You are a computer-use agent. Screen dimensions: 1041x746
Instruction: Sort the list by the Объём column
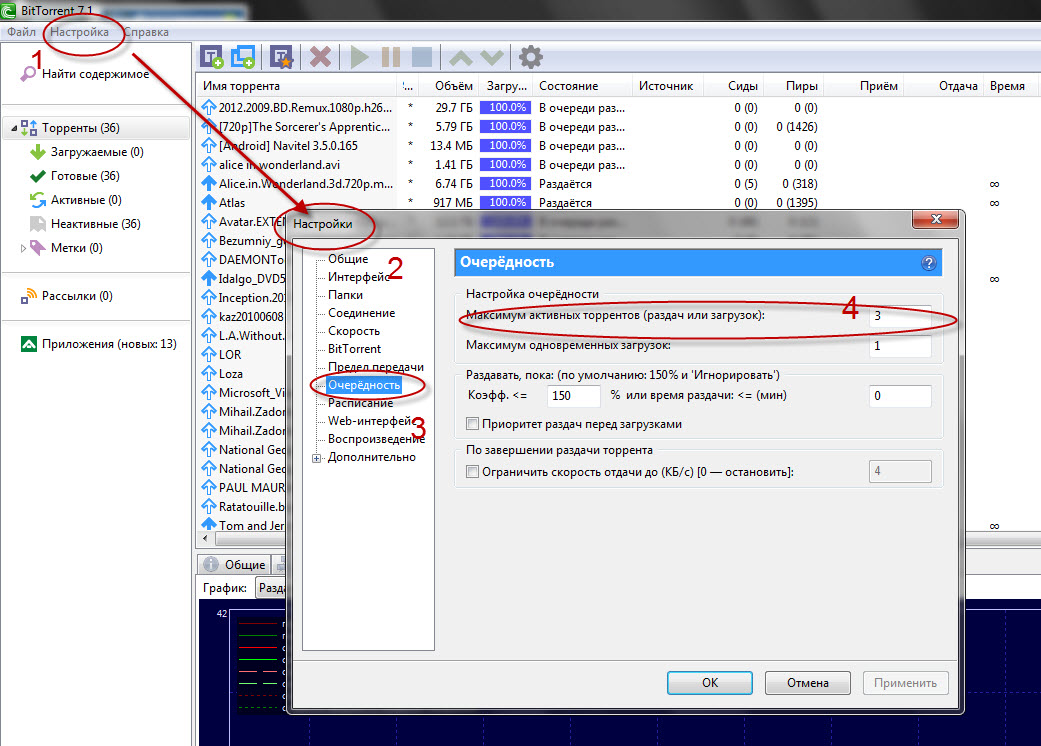coord(449,86)
